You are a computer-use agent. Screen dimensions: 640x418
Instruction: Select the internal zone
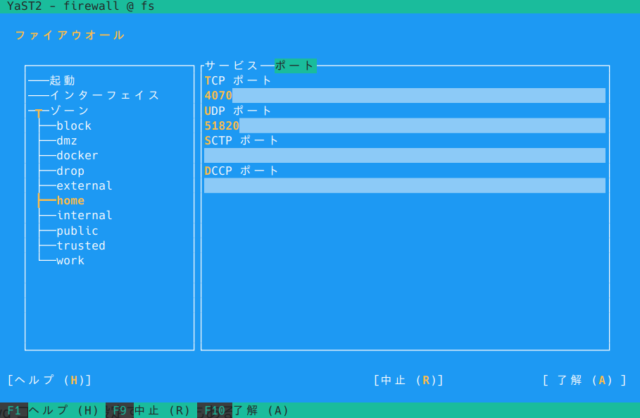84,216
